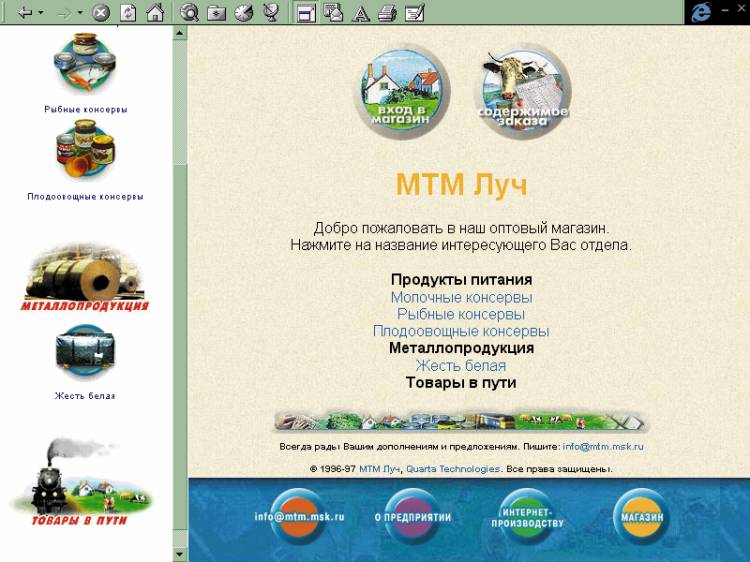
Task: Go to the Home page icon
Action: tap(155, 13)
